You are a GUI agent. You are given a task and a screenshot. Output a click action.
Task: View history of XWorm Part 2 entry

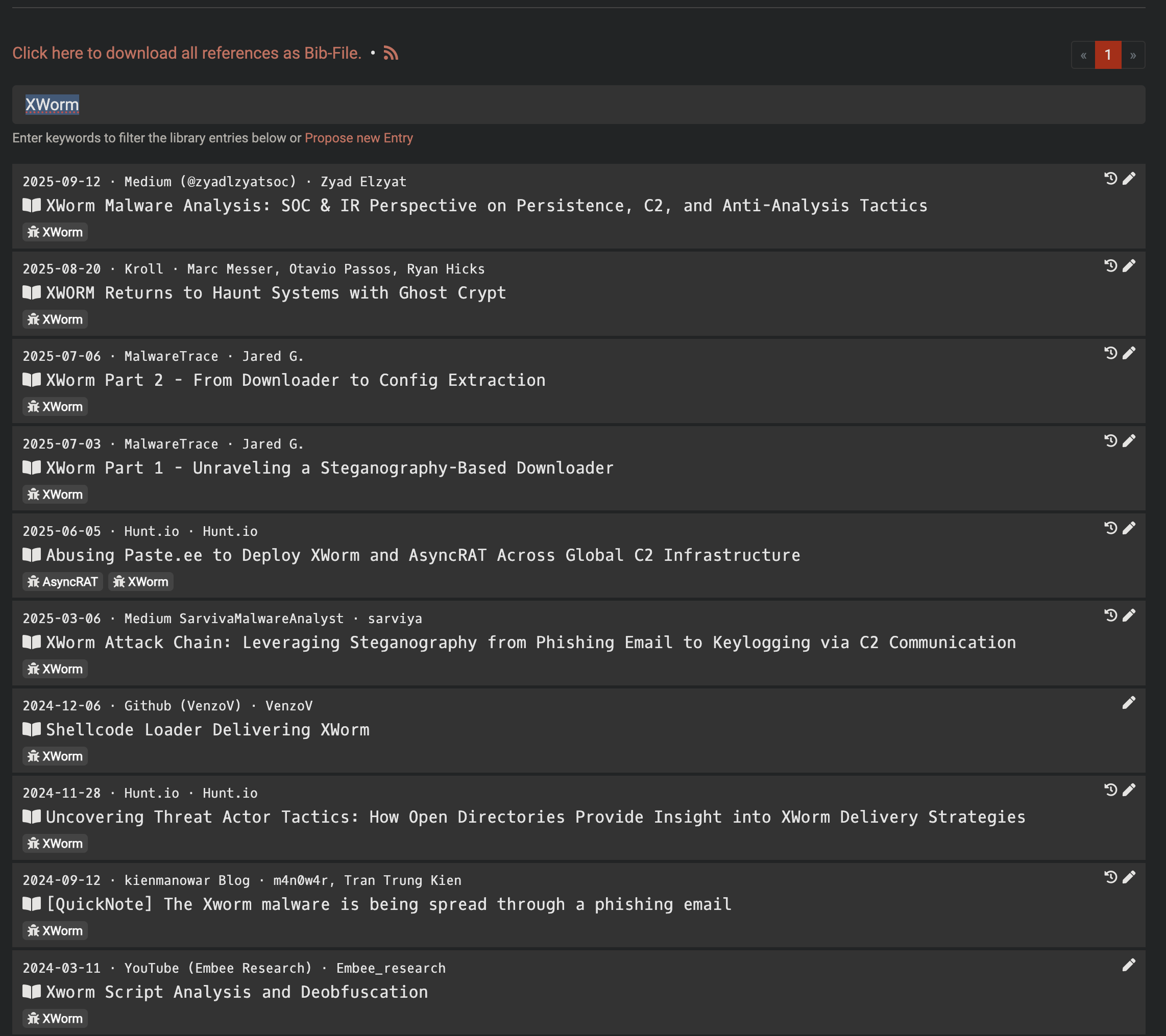pos(1110,353)
